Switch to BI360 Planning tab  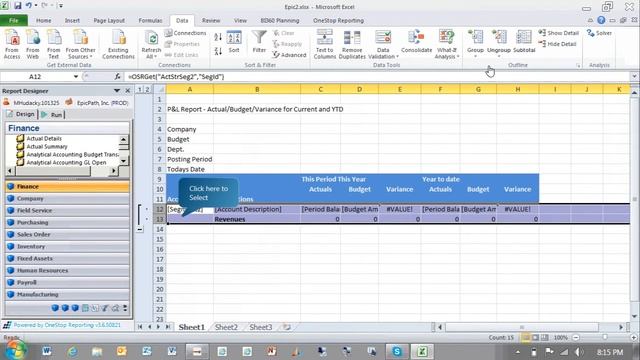click(280, 20)
